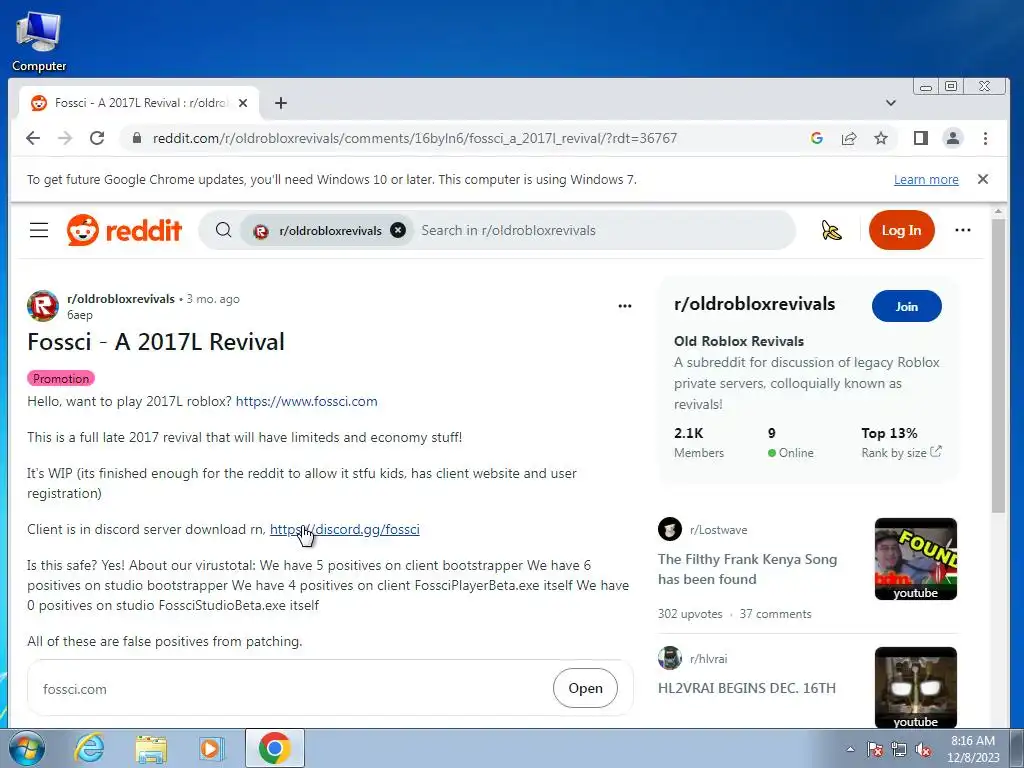1024x768 pixels.
Task: Open the r/Lostwave community link
Action: 718,530
